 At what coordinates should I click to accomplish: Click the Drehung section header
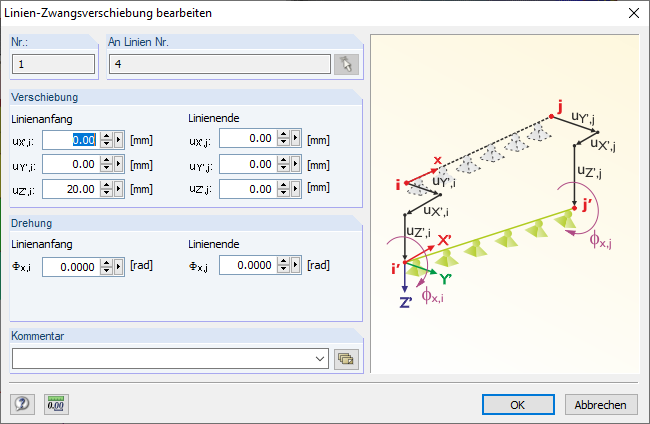click(32, 223)
